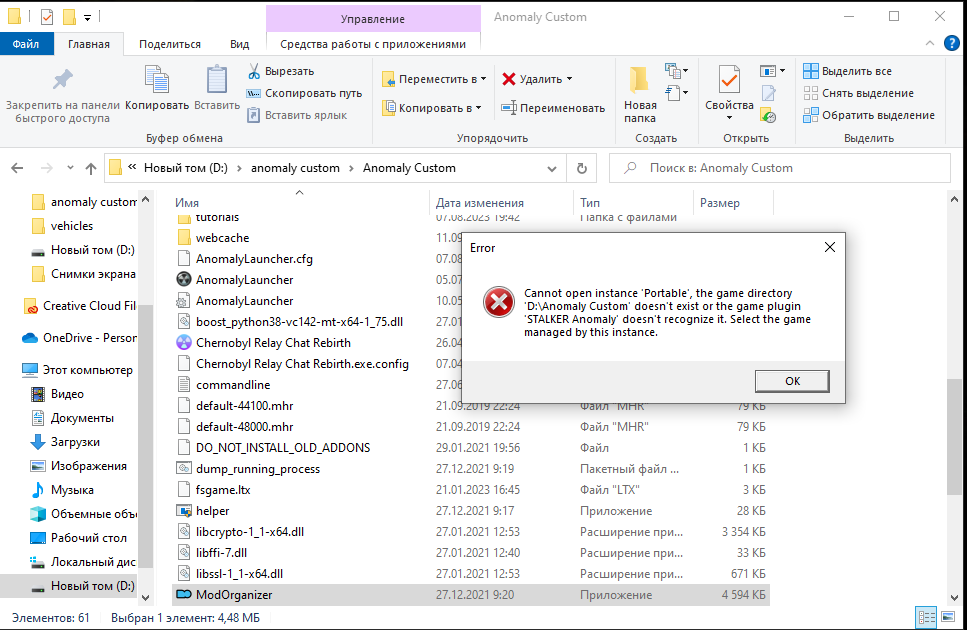Open address bar history dropdown chevron
This screenshot has width=967, height=630.
(x=552, y=168)
